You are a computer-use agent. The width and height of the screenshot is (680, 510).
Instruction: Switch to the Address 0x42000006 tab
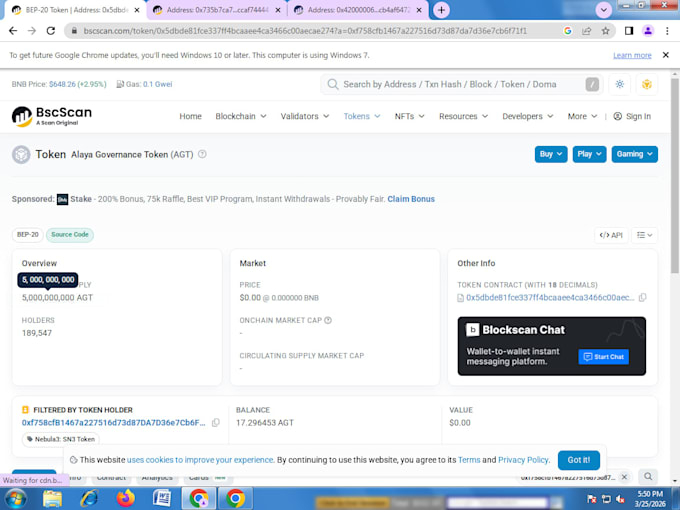tap(358, 10)
